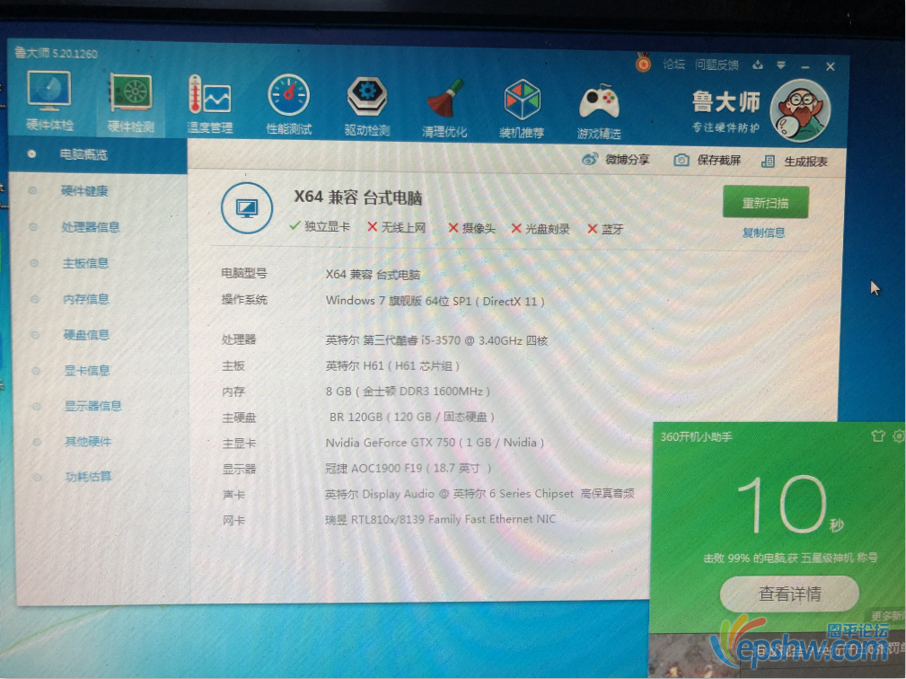Click the camera icon for 保存截屏
This screenshot has width=906, height=679.
[x=681, y=160]
